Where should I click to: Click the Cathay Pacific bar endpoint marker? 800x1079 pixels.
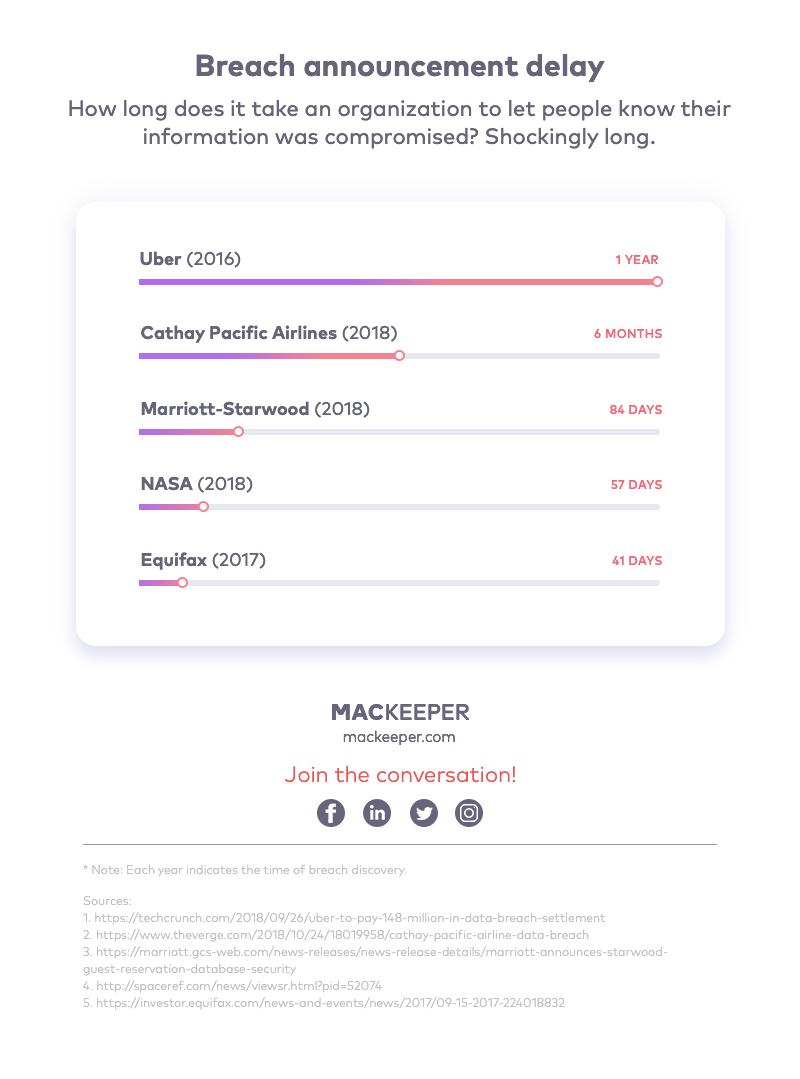click(400, 356)
